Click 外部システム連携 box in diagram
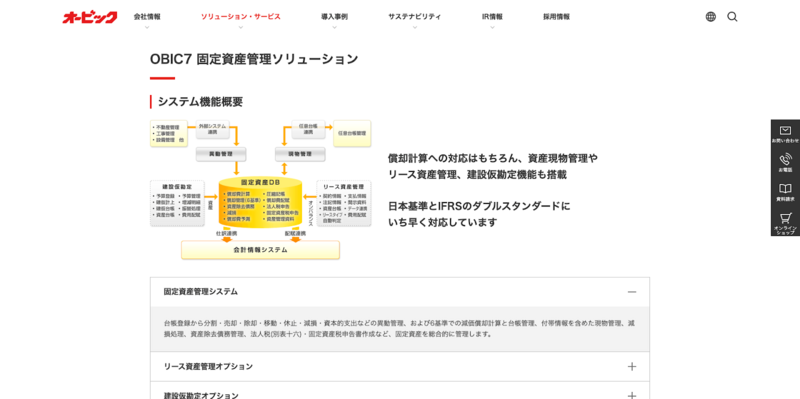This screenshot has height=399, width=800. click(213, 129)
